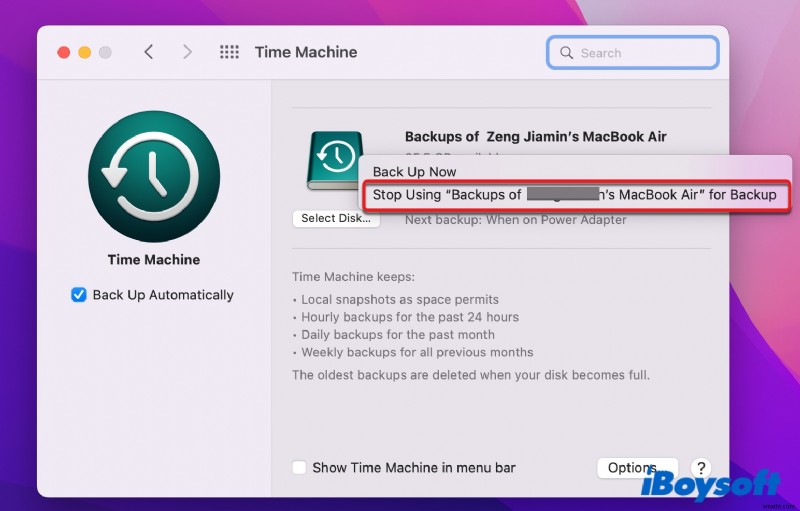Click 'Local snapshots as space permits'

click(400, 299)
